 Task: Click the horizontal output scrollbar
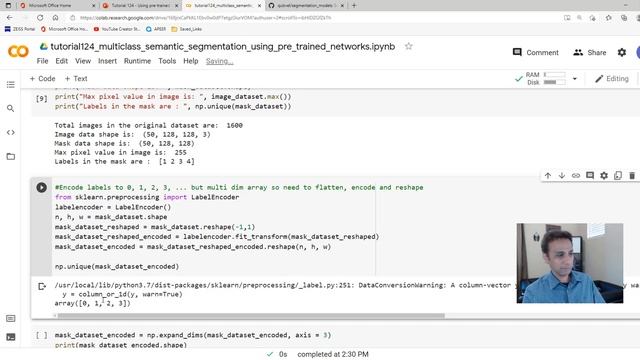coord(251,316)
